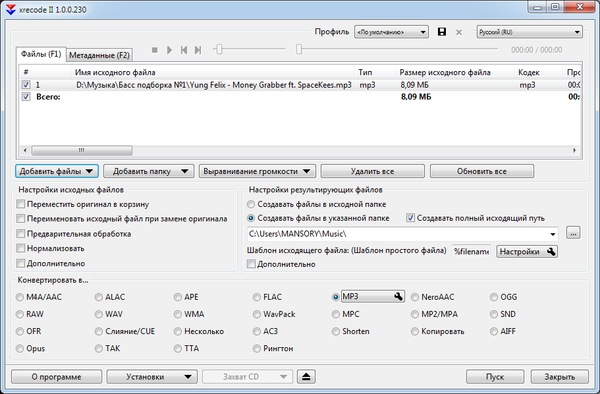Toggle Дополнительно under source file settings
The height and width of the screenshot is (394, 600).
coord(21,263)
